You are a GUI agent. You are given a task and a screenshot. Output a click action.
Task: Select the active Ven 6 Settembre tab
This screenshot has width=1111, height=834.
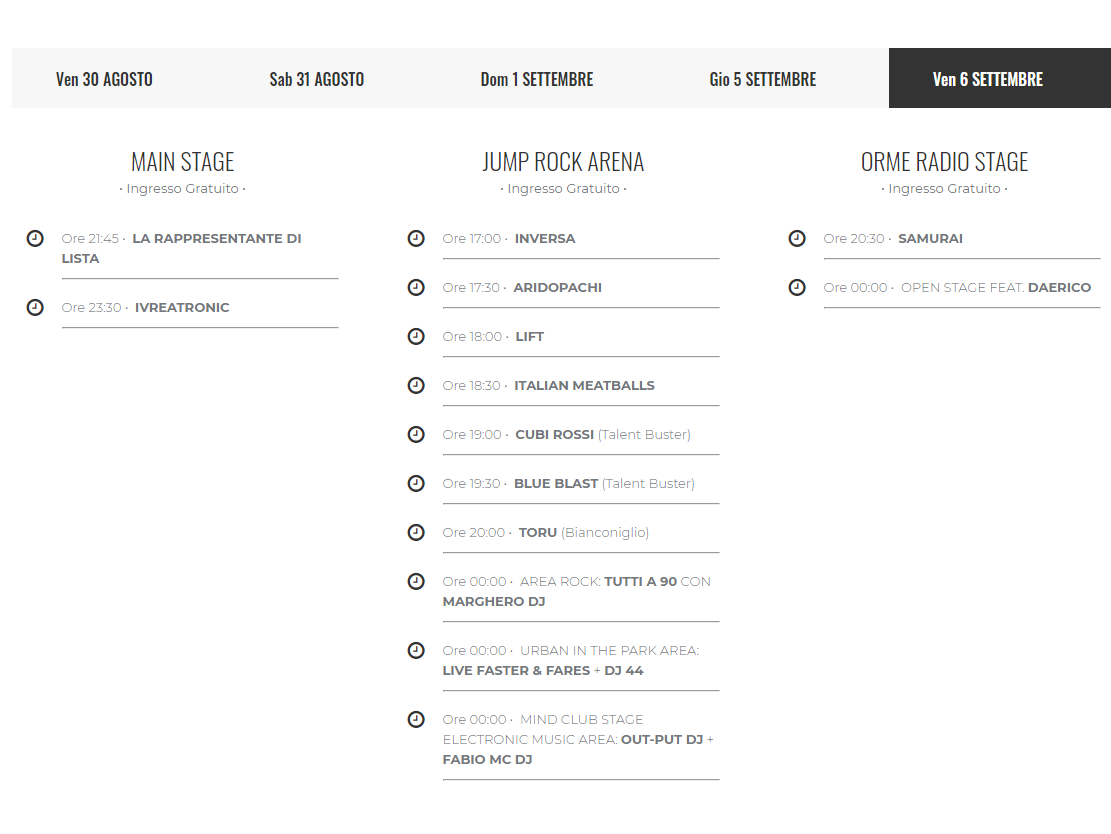tap(987, 79)
